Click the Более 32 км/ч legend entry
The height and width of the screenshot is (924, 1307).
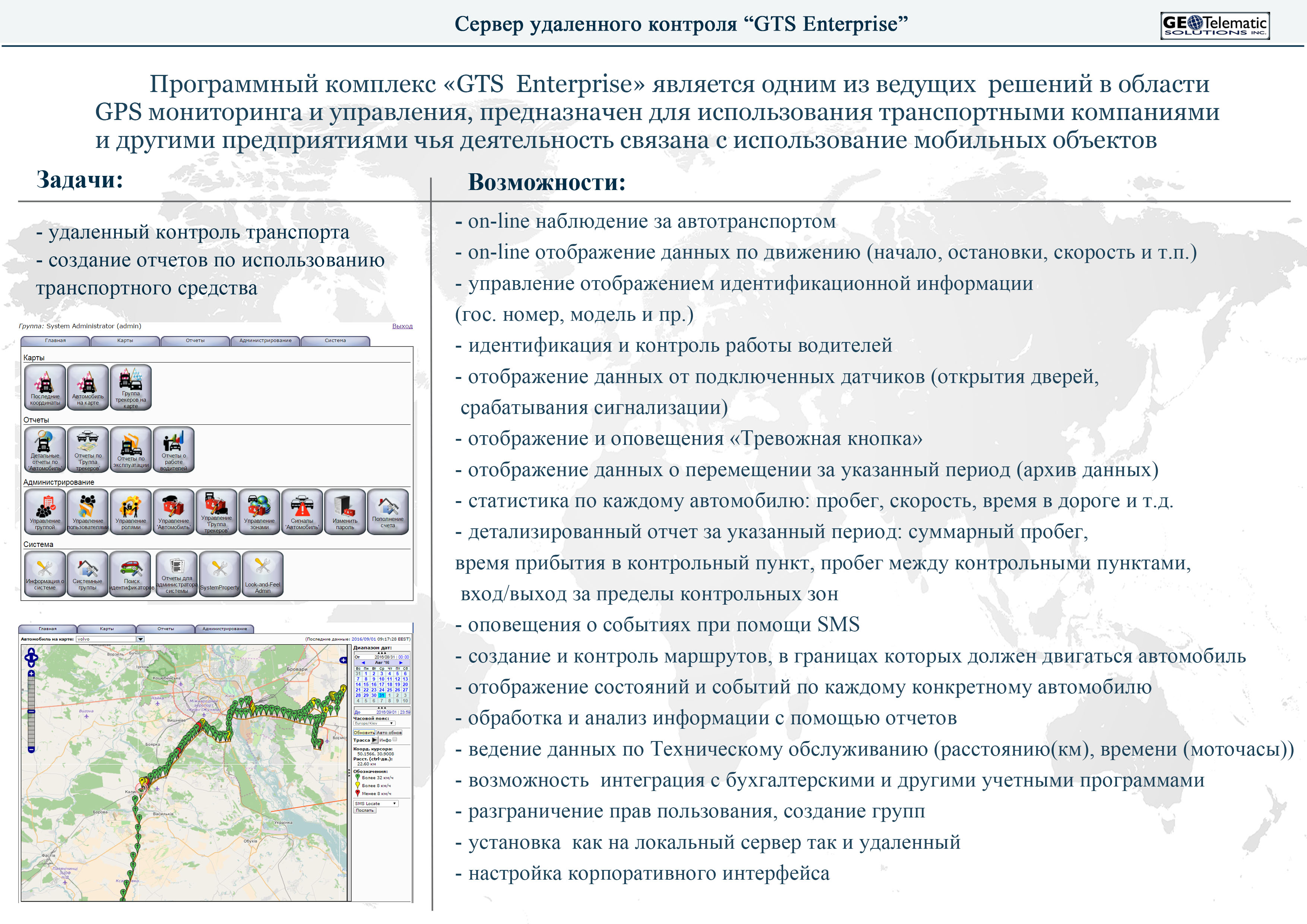coord(374,778)
